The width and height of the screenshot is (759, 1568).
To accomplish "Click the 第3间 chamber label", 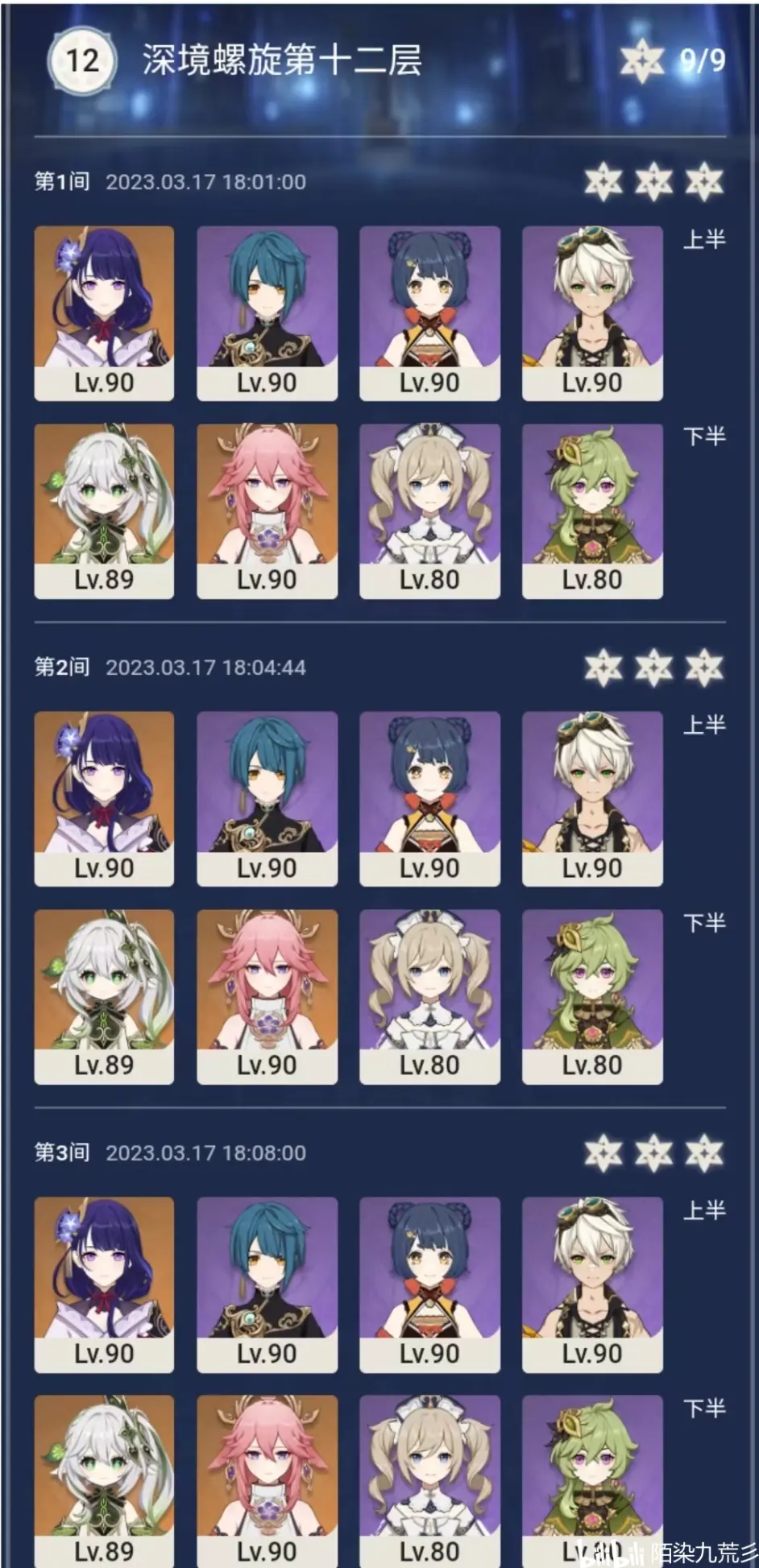I will (x=62, y=1152).
